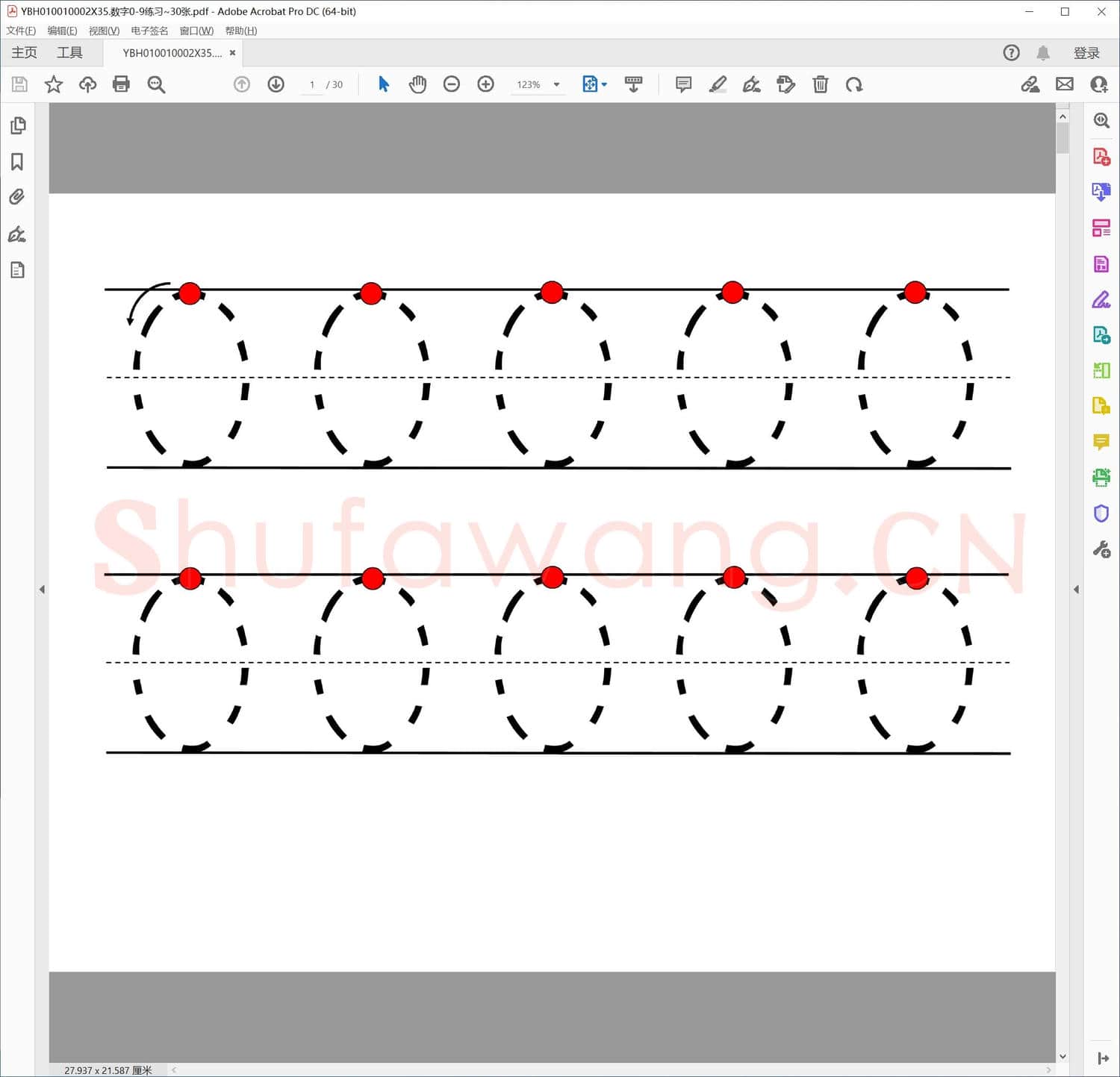Open the sign document pen tool

pos(752,84)
